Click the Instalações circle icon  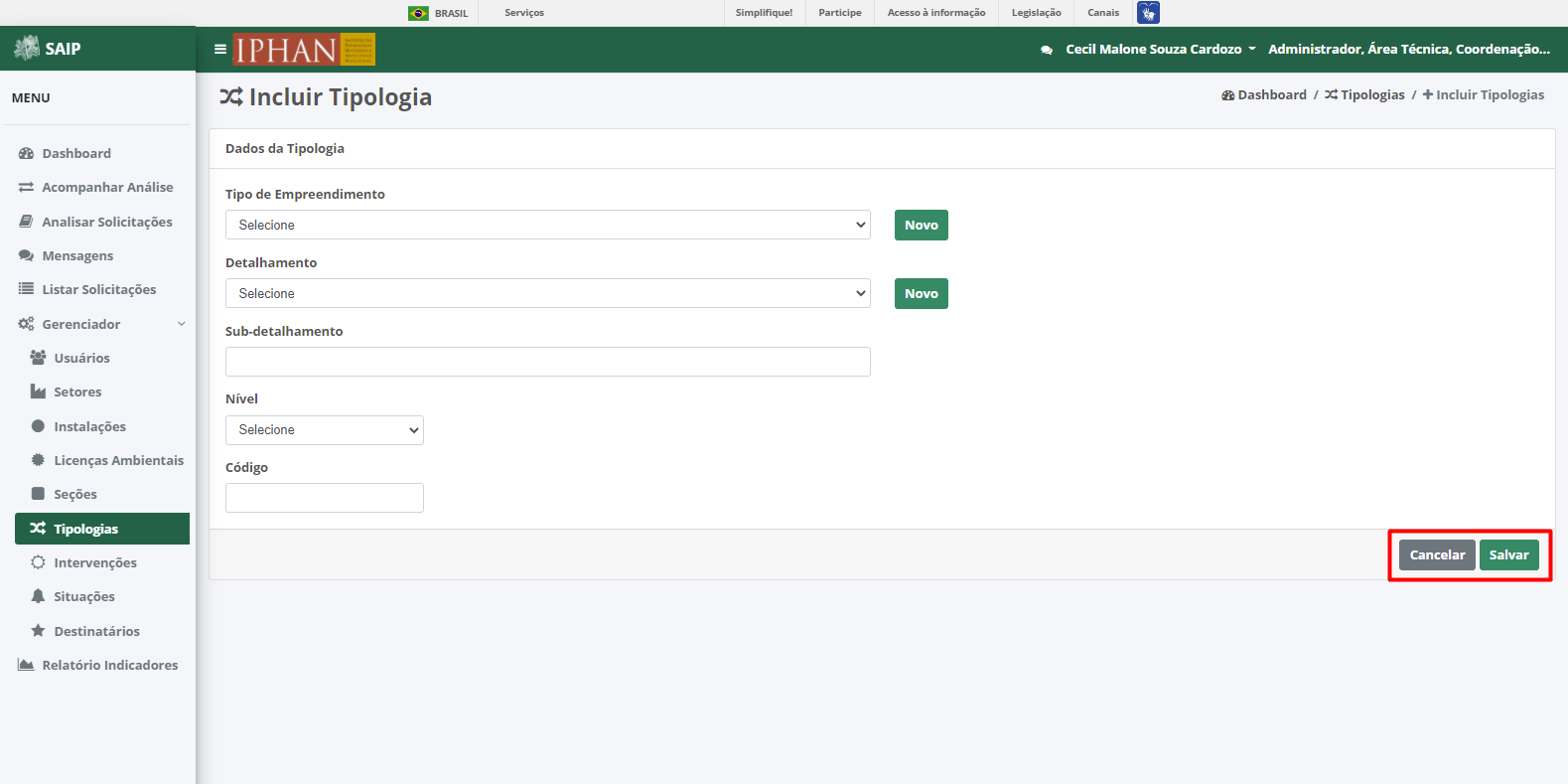coord(38,426)
